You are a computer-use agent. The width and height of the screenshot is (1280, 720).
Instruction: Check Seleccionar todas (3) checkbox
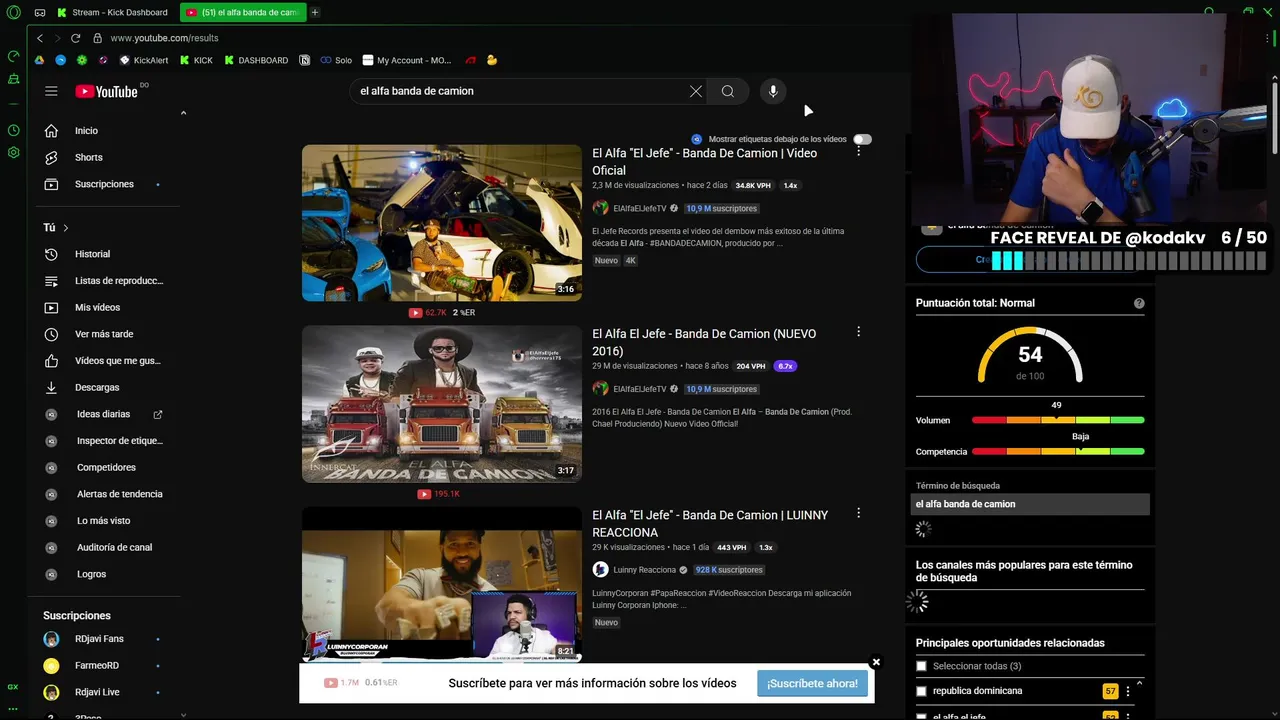921,666
